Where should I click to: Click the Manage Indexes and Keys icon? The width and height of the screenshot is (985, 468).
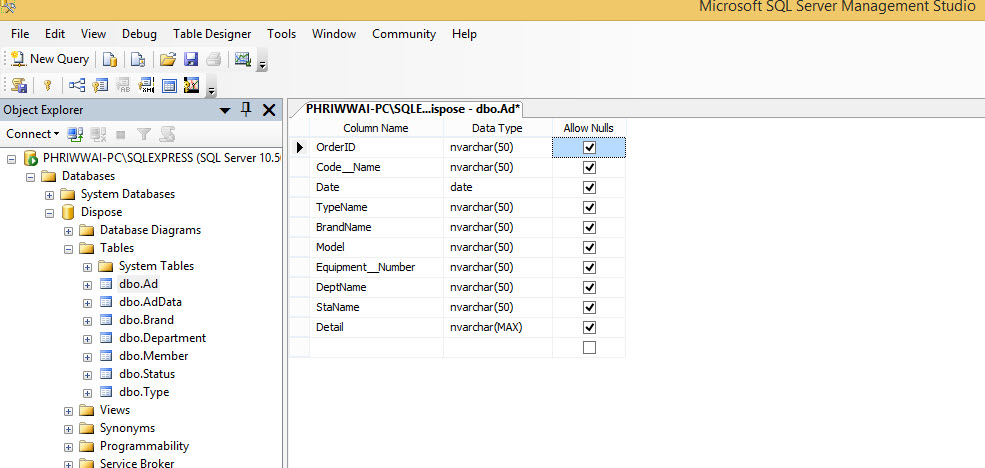coord(101,85)
